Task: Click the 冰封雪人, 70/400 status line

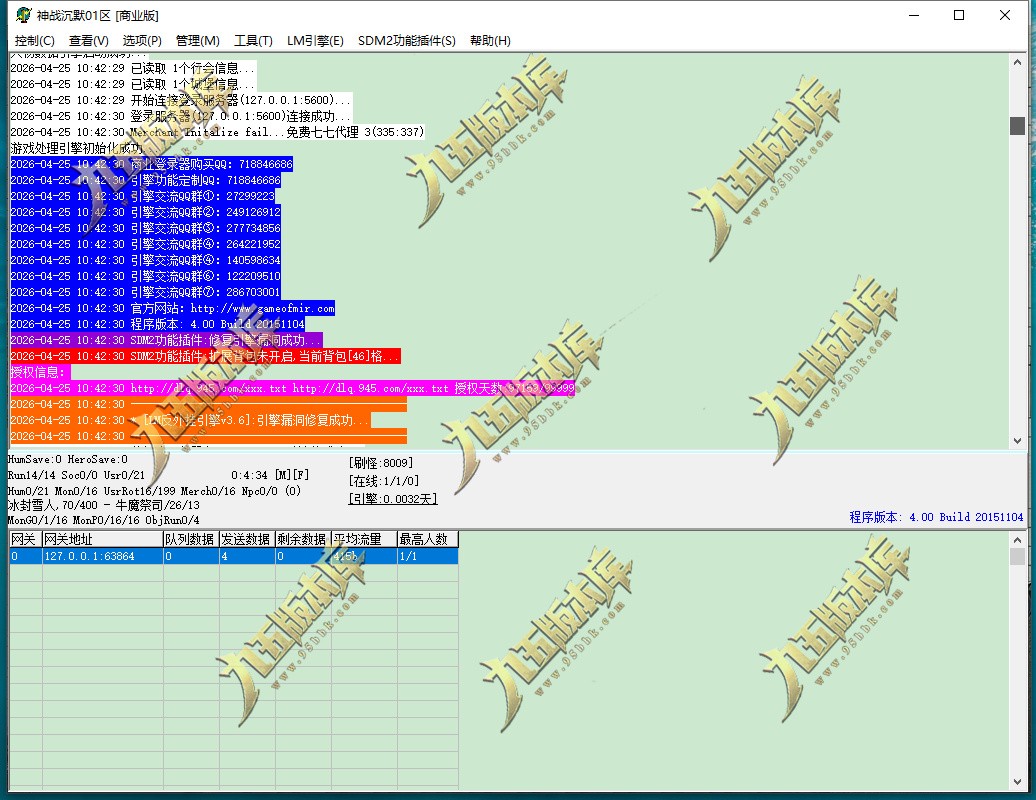Action: click(104, 505)
